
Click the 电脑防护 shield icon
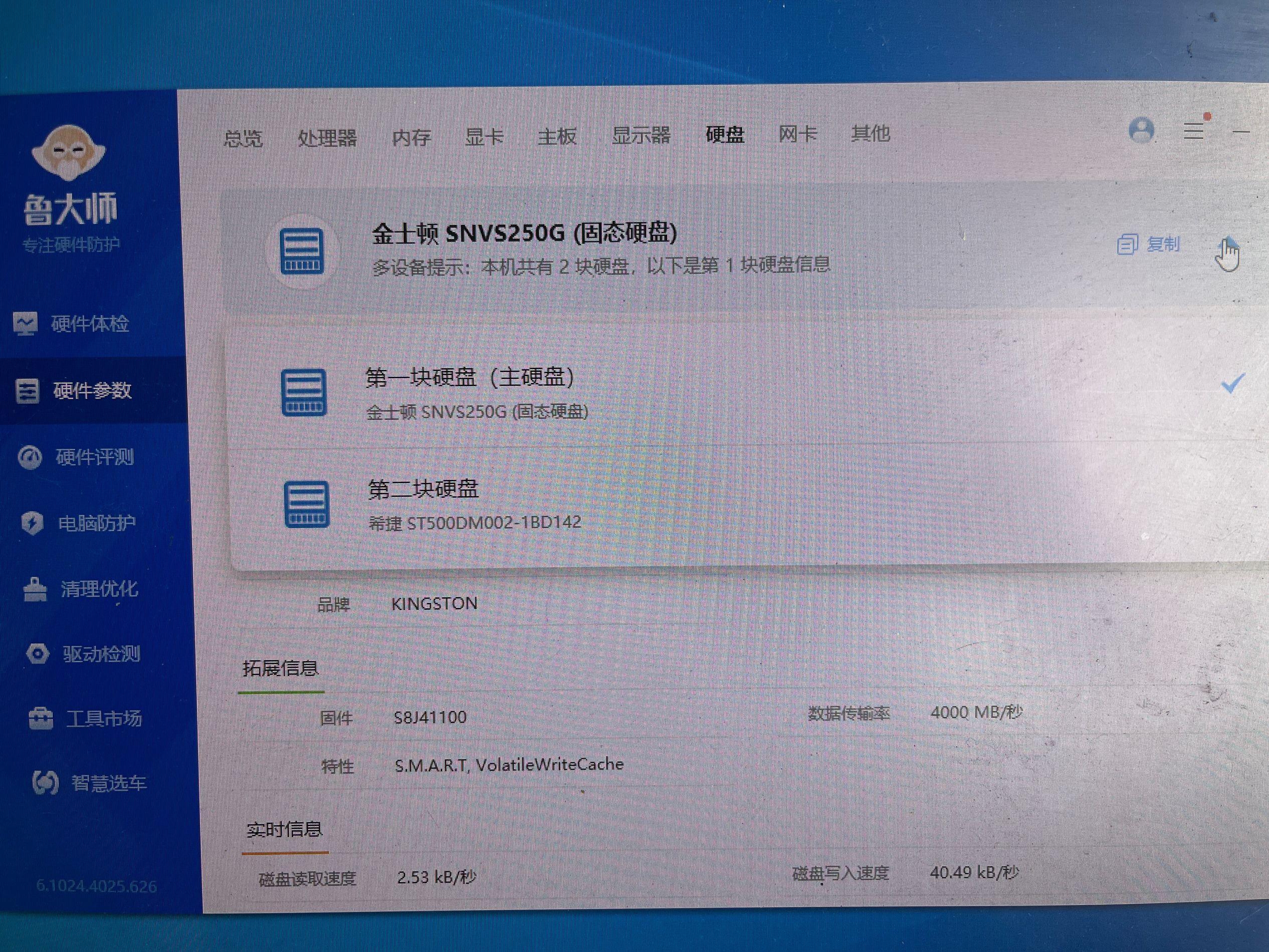click(x=32, y=523)
